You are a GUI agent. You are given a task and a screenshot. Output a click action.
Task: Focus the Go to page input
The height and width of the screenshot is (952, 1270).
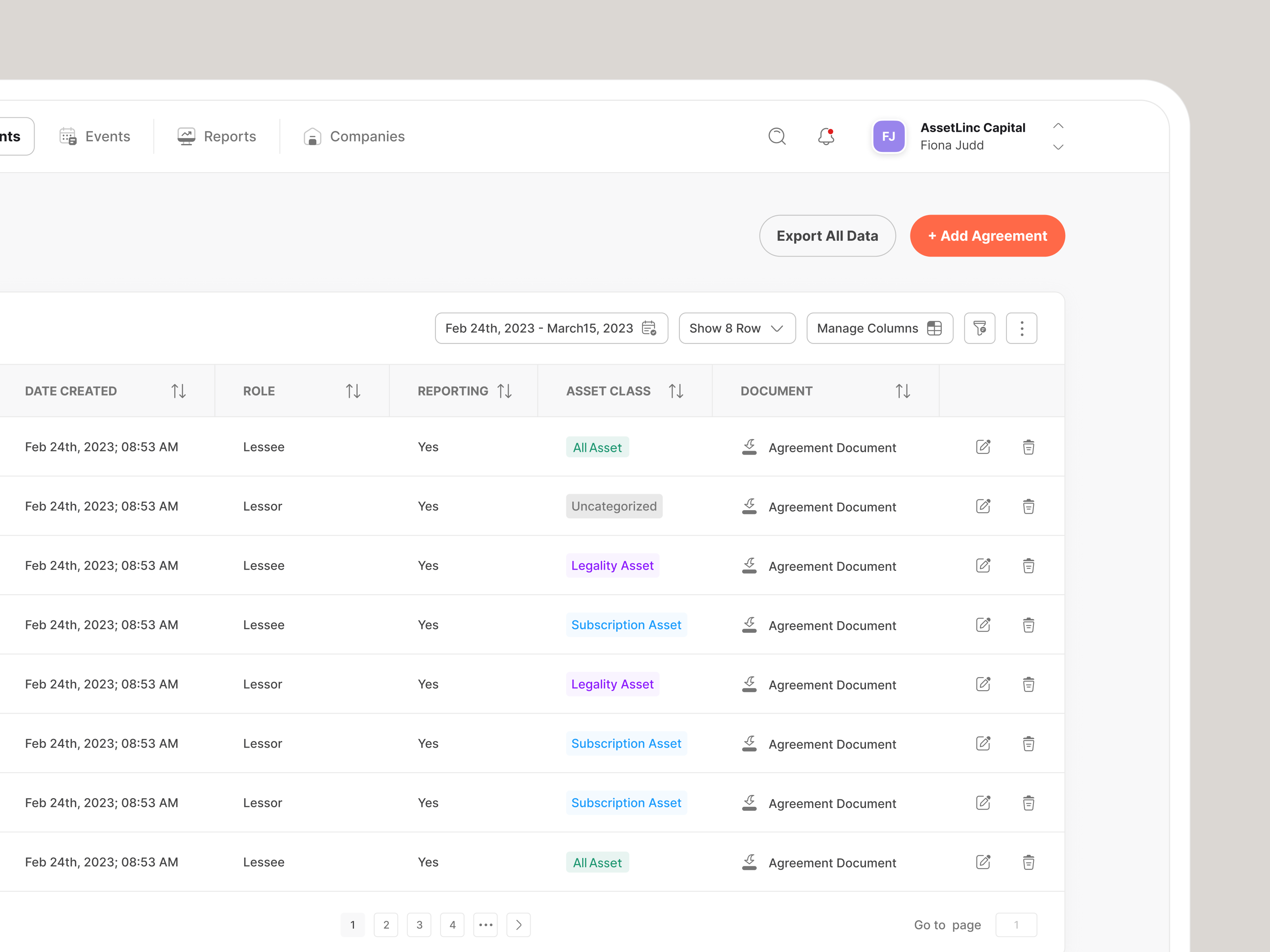pyautogui.click(x=1016, y=925)
